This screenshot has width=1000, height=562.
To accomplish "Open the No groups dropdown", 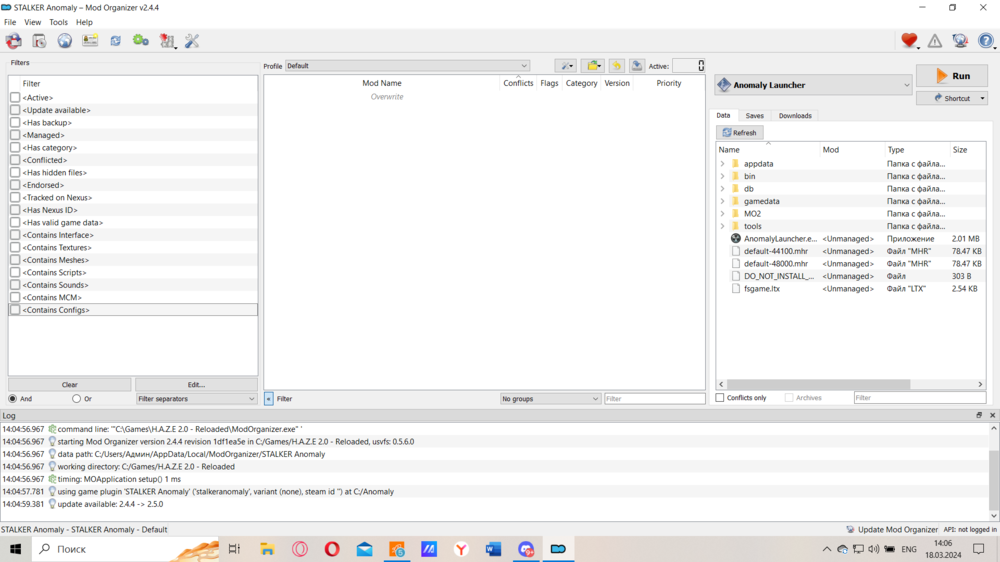I will 550,399.
